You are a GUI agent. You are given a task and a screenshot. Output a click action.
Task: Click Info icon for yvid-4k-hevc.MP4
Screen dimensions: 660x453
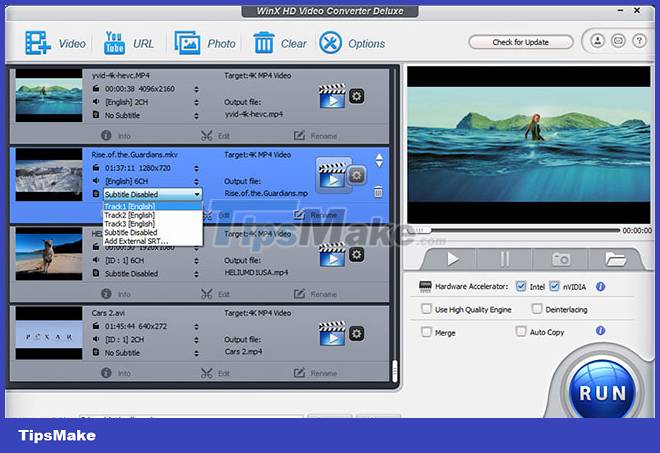[x=106, y=136]
